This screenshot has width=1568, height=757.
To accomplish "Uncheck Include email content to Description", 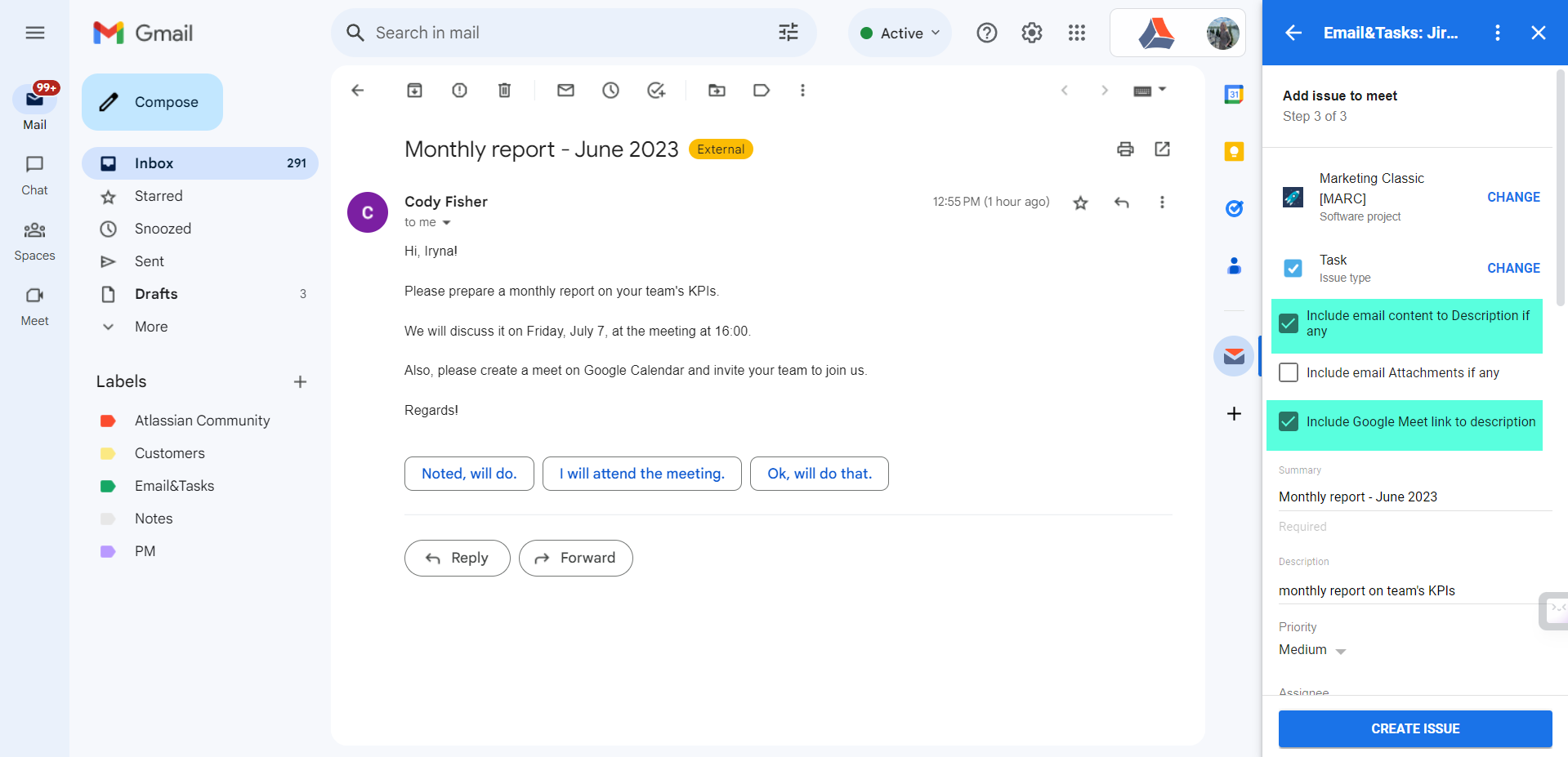I will pyautogui.click(x=1289, y=323).
